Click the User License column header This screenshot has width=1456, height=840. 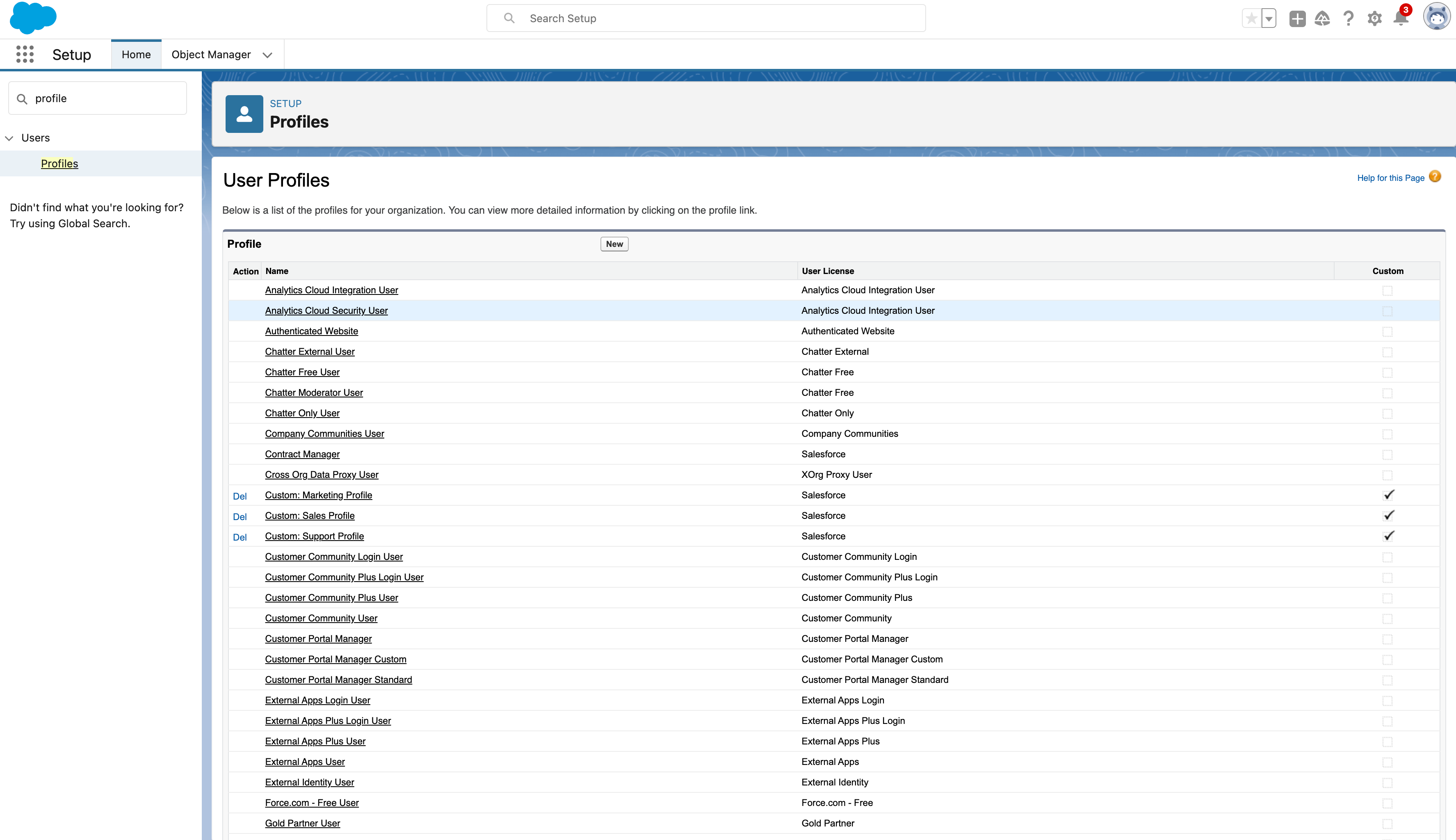coord(828,271)
